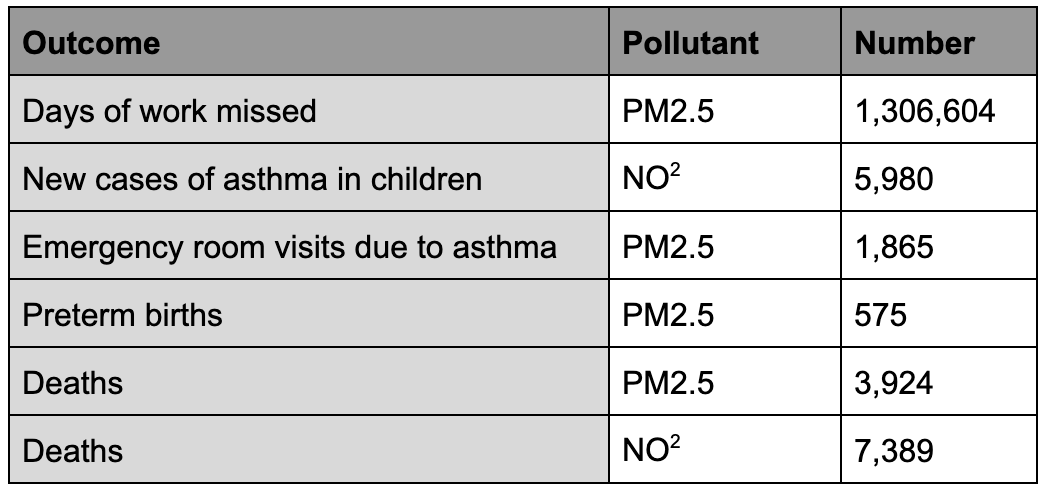Image resolution: width=1044 pixels, height=490 pixels.
Task: Click the Deaths cell in the PM2.5 row
Action: point(72,382)
